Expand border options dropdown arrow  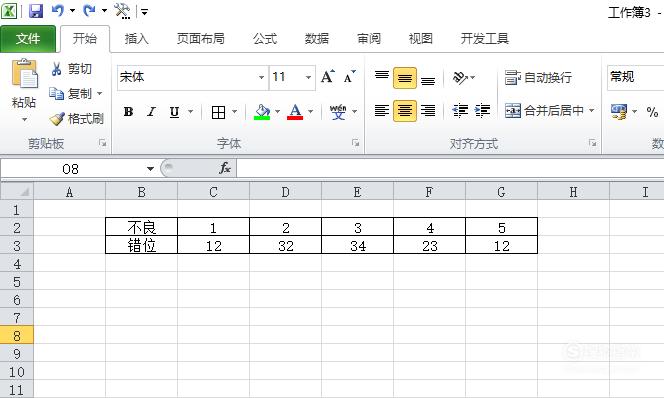pyautogui.click(x=234, y=112)
